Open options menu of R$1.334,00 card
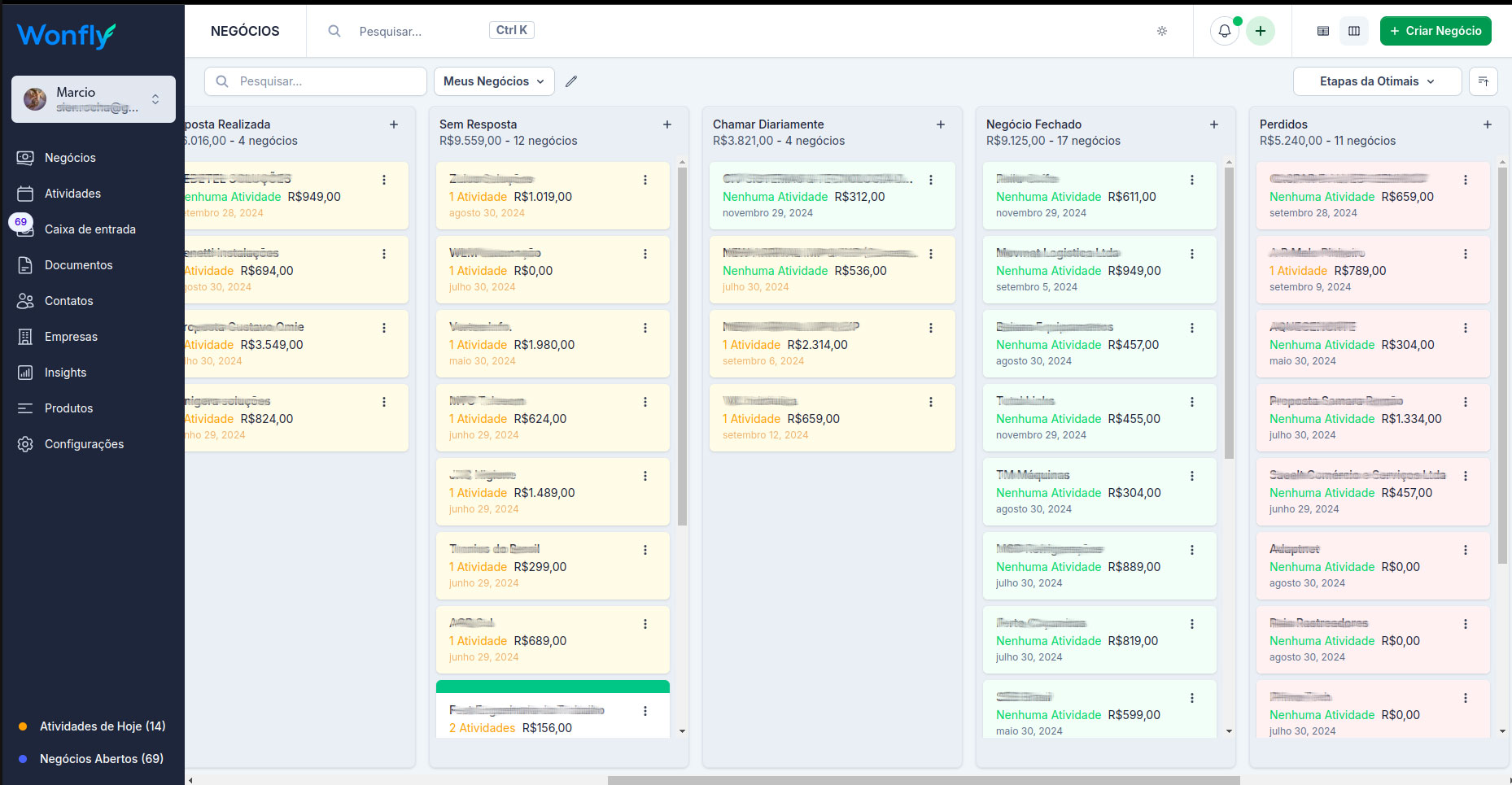The height and width of the screenshot is (785, 1512). pyautogui.click(x=1466, y=402)
